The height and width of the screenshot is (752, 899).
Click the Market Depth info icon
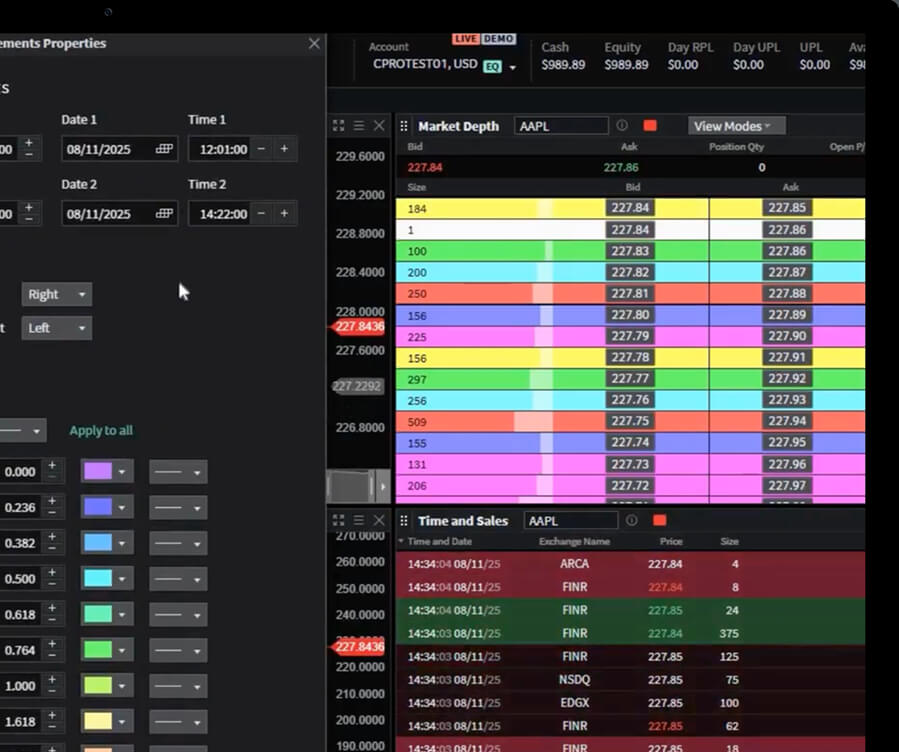pyautogui.click(x=622, y=126)
